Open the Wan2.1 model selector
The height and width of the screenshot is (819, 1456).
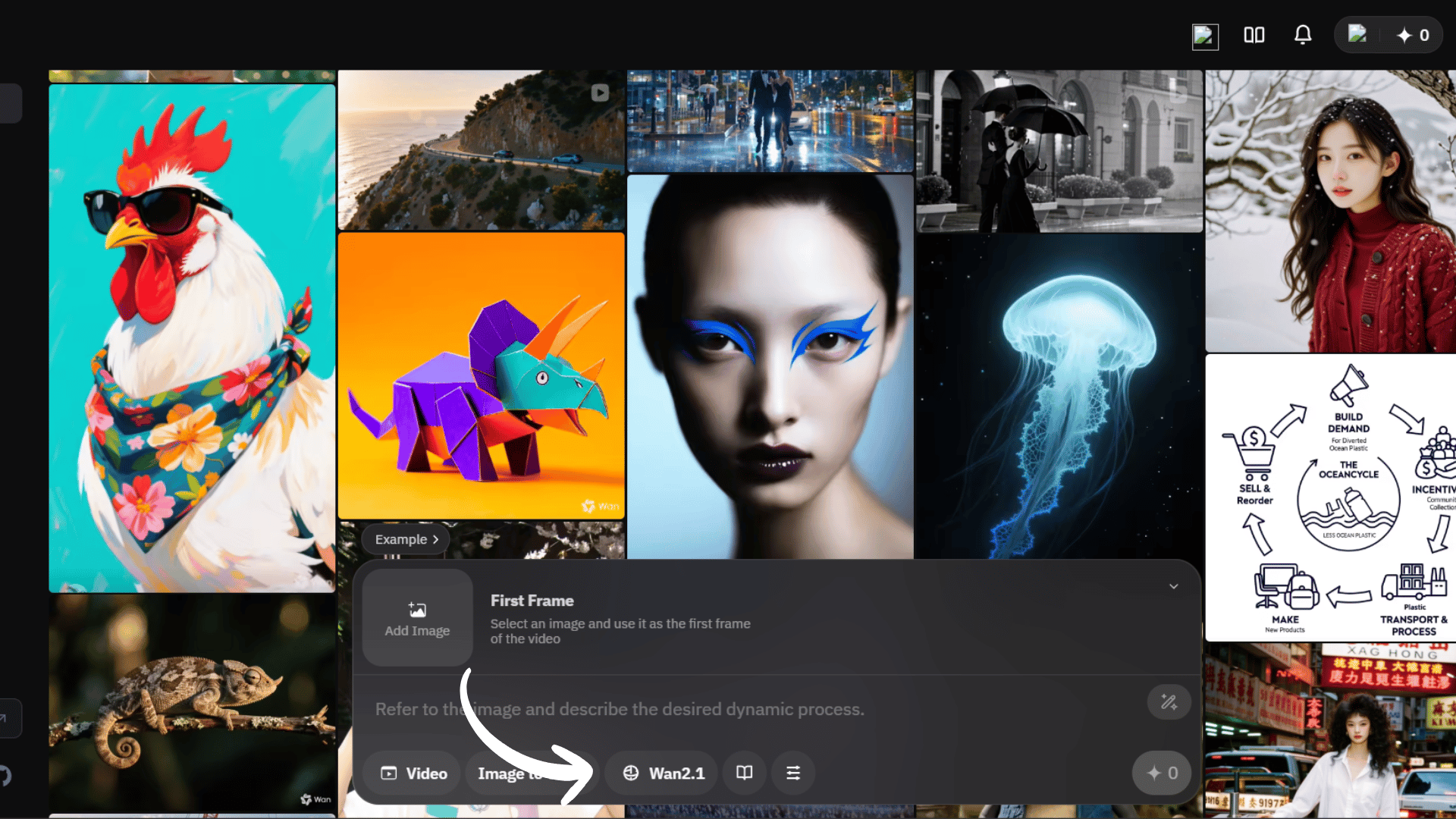664,773
